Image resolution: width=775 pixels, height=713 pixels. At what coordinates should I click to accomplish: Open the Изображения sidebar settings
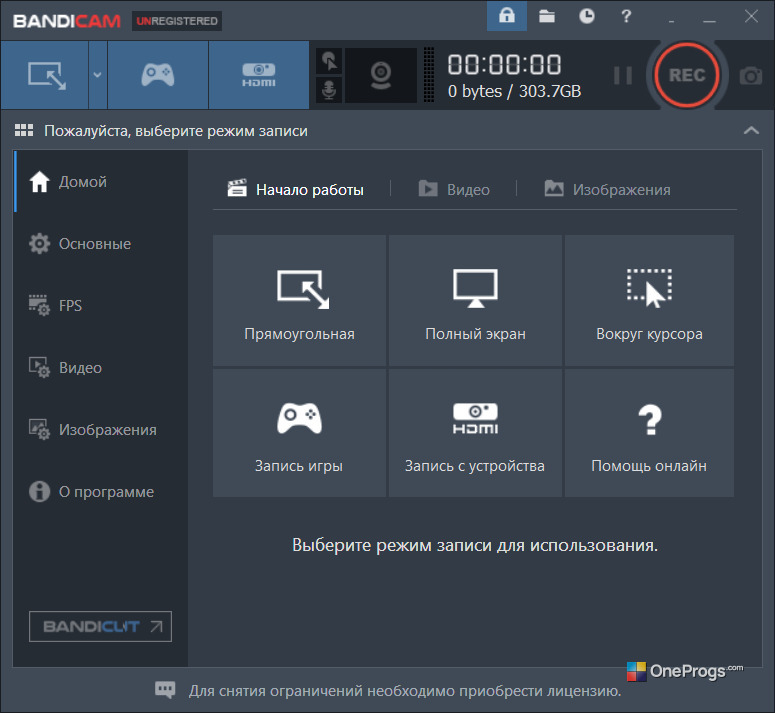(x=101, y=429)
